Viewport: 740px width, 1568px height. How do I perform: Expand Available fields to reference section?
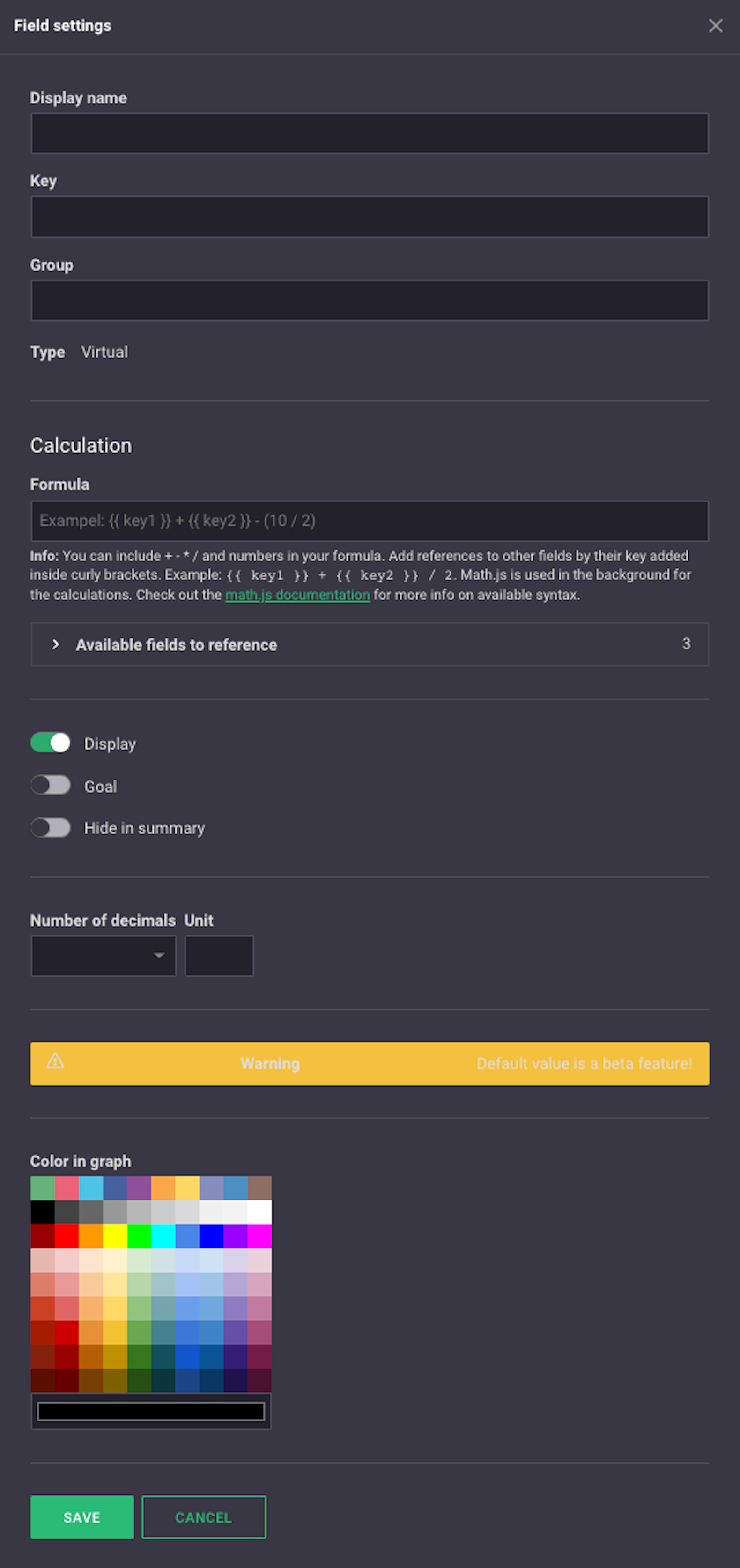(370, 644)
